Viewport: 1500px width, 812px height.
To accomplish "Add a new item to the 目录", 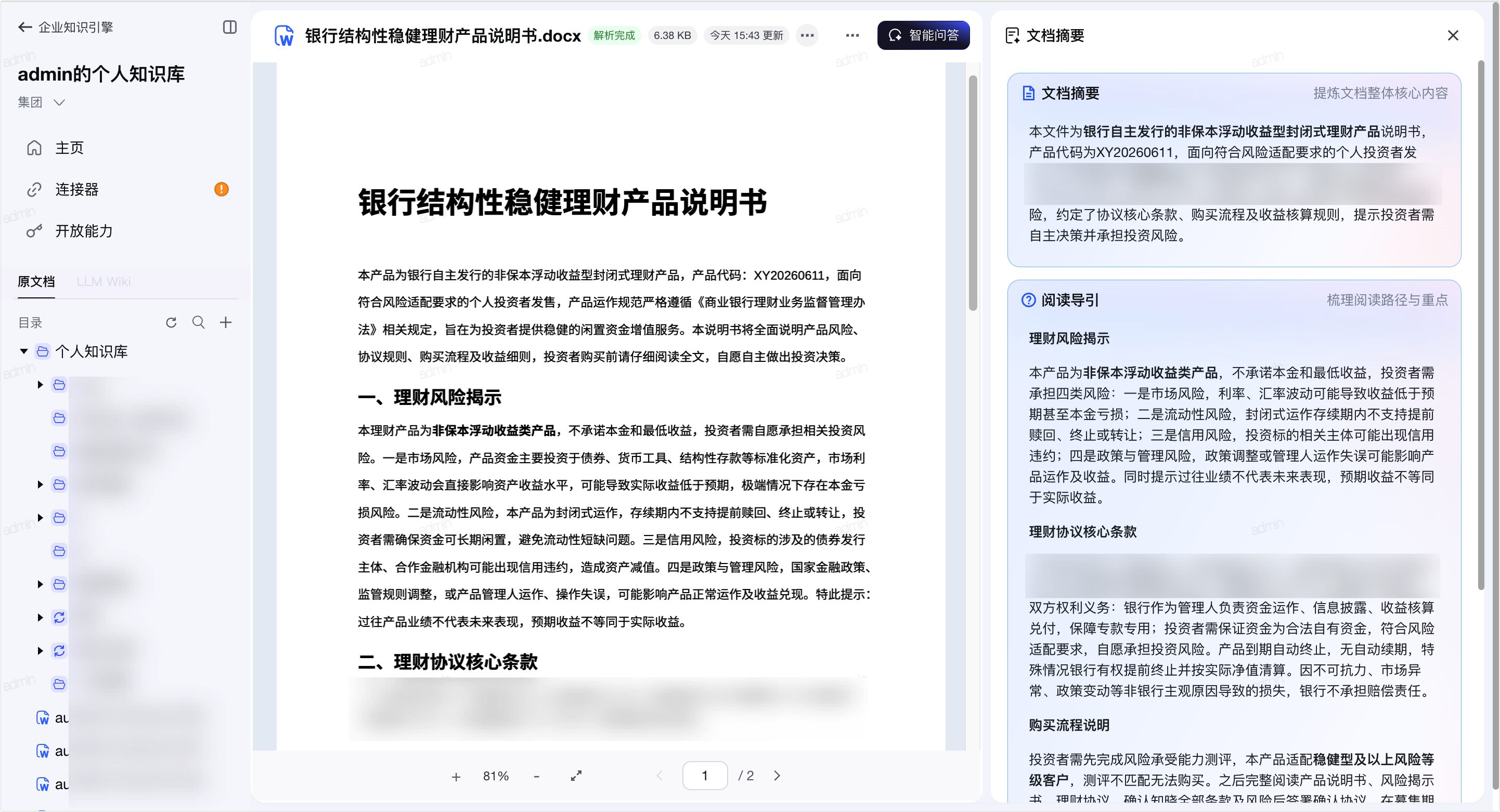I will tap(226, 322).
